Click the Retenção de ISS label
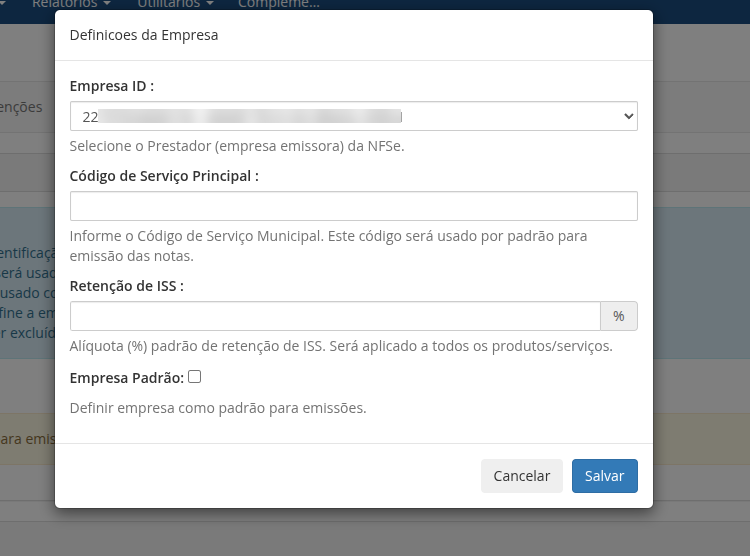This screenshot has width=750, height=556. [x=127, y=286]
